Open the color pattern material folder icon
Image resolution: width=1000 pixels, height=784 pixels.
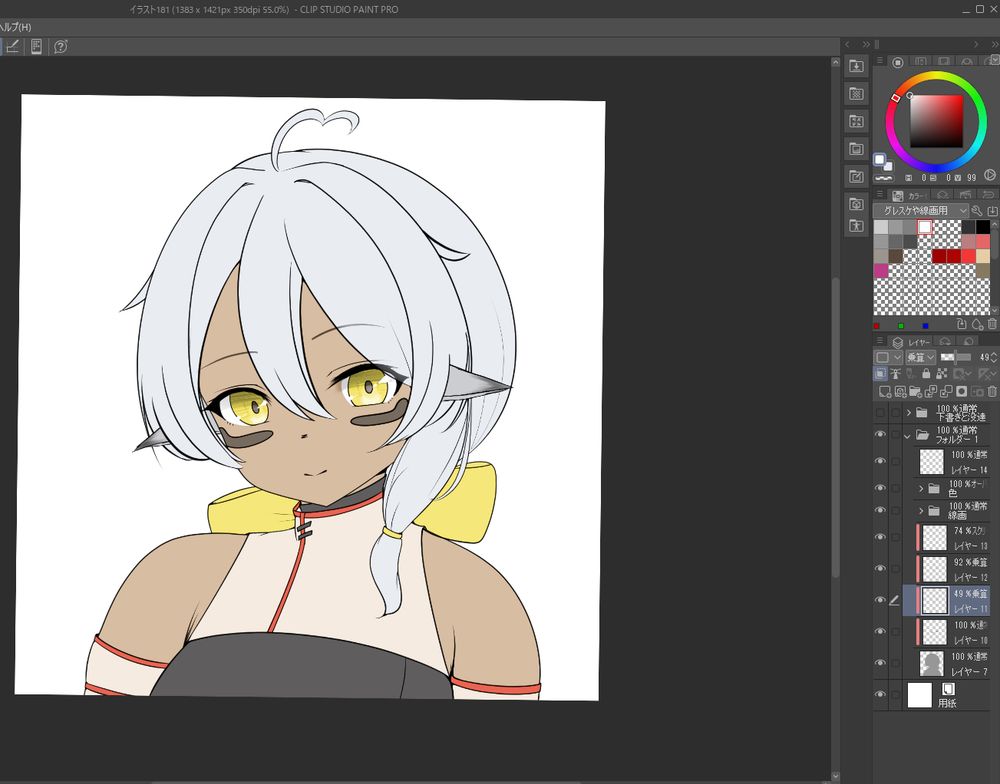tap(856, 94)
